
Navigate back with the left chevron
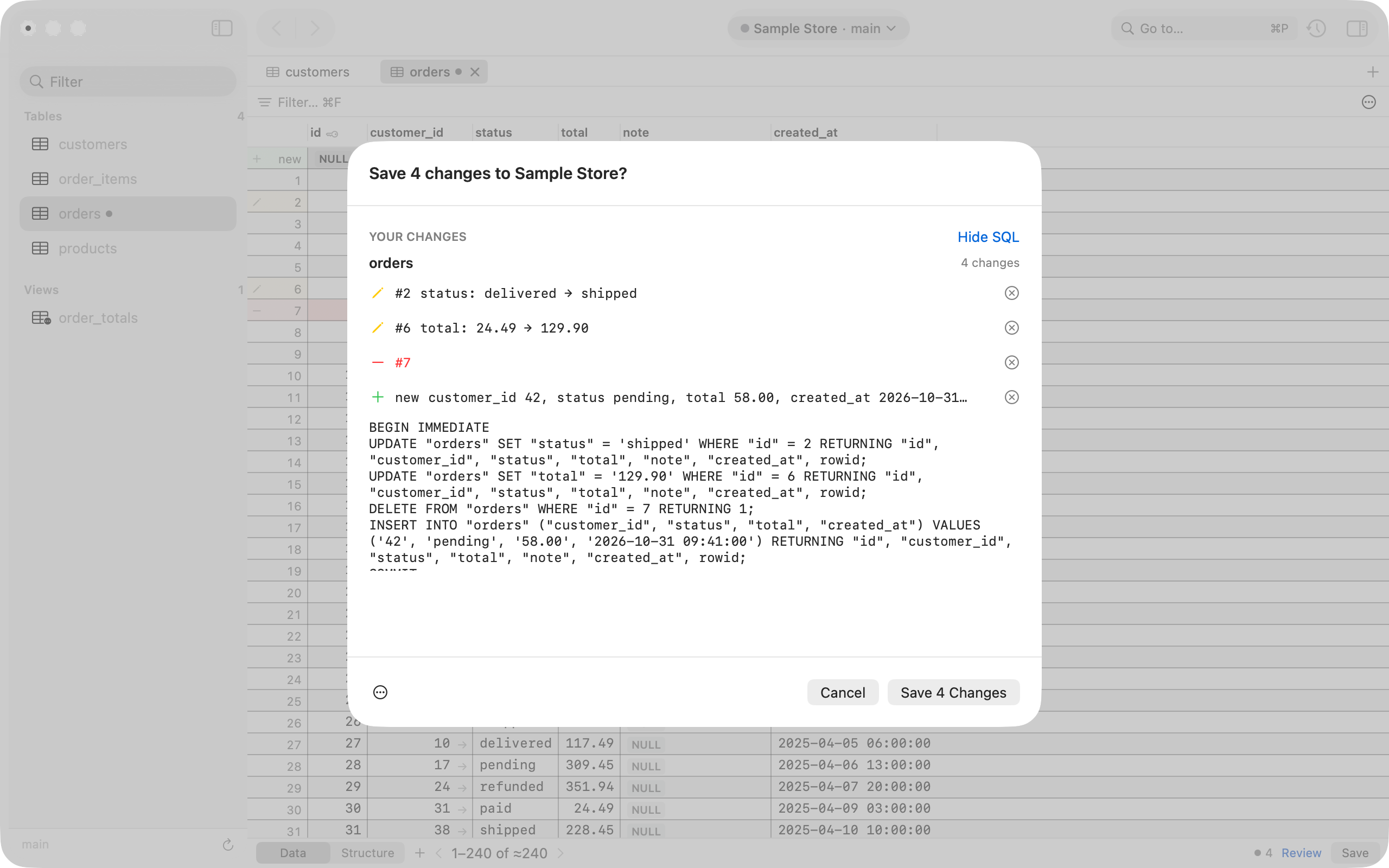coord(277,28)
